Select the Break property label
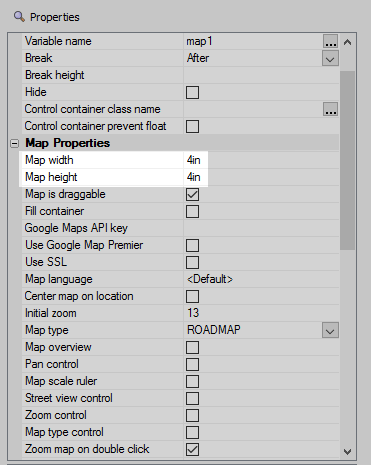 [39, 58]
